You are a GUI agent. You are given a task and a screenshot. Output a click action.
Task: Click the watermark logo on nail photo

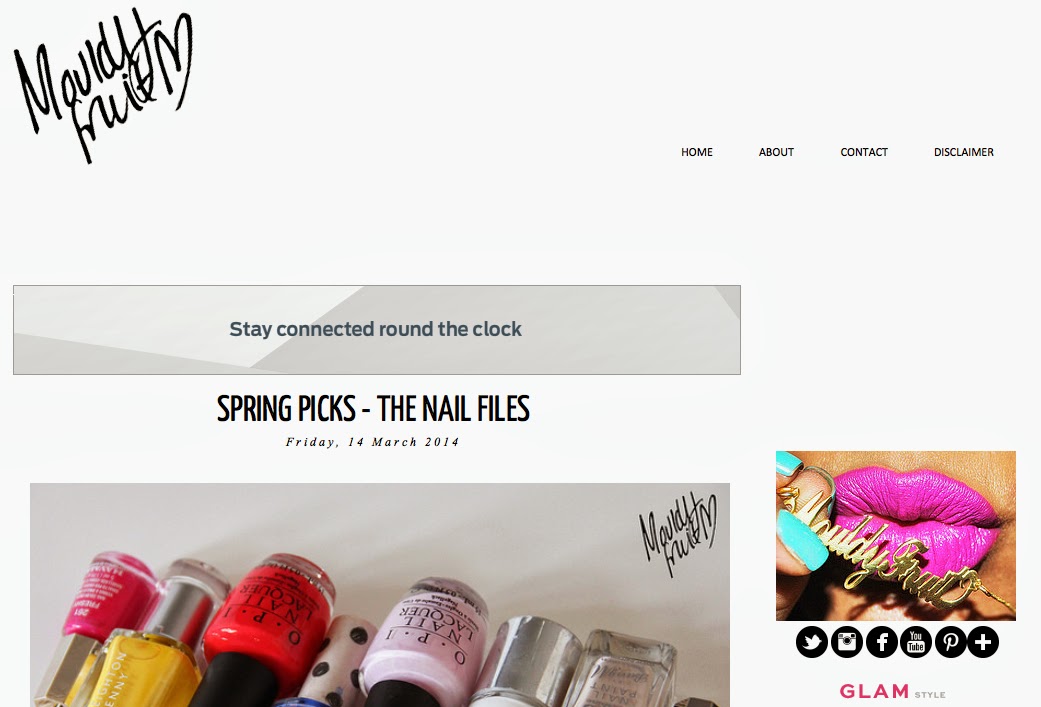[x=678, y=534]
